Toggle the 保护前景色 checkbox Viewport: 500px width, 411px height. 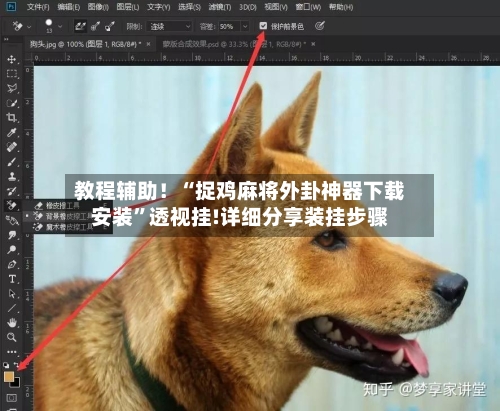tap(263, 26)
